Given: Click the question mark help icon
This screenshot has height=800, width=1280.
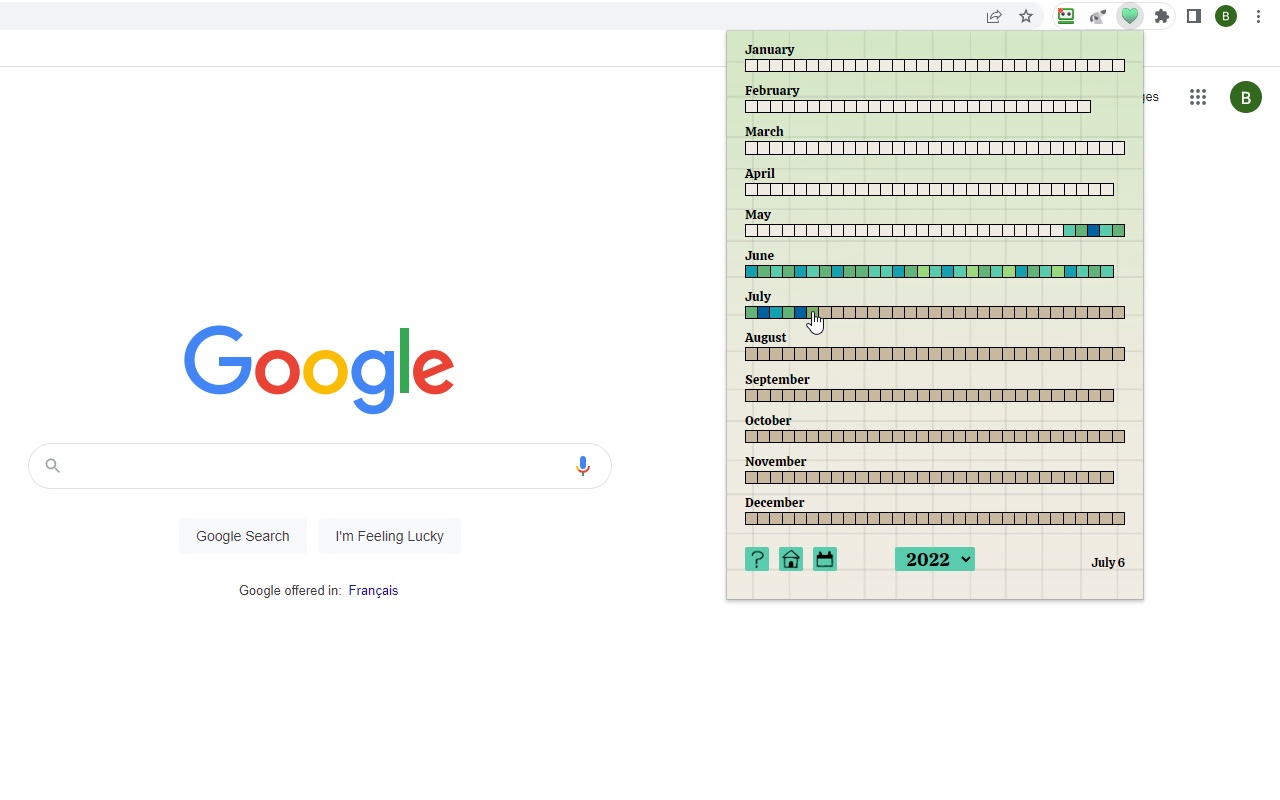Looking at the screenshot, I should point(757,559).
